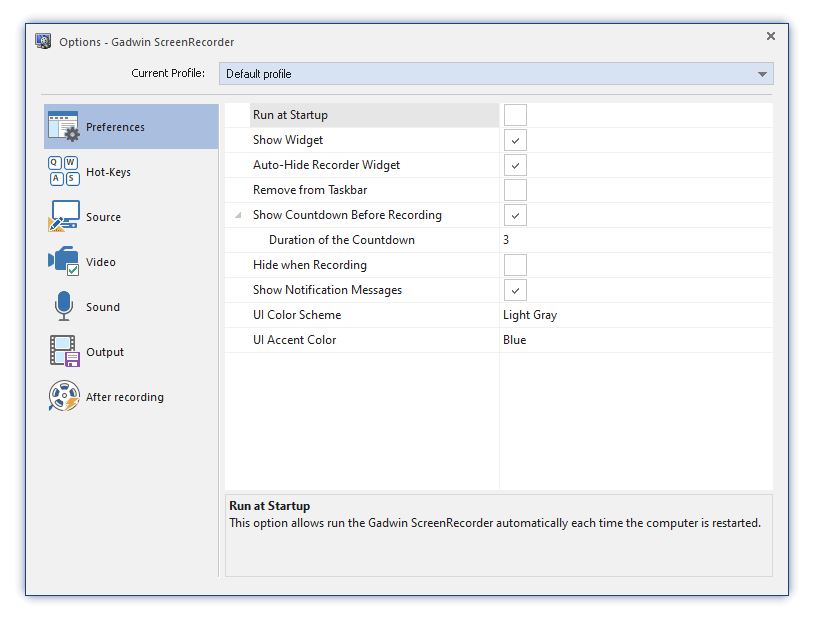This screenshot has width=813, height=620.
Task: Enable the Remove from Taskbar checkbox
Action: (x=515, y=190)
